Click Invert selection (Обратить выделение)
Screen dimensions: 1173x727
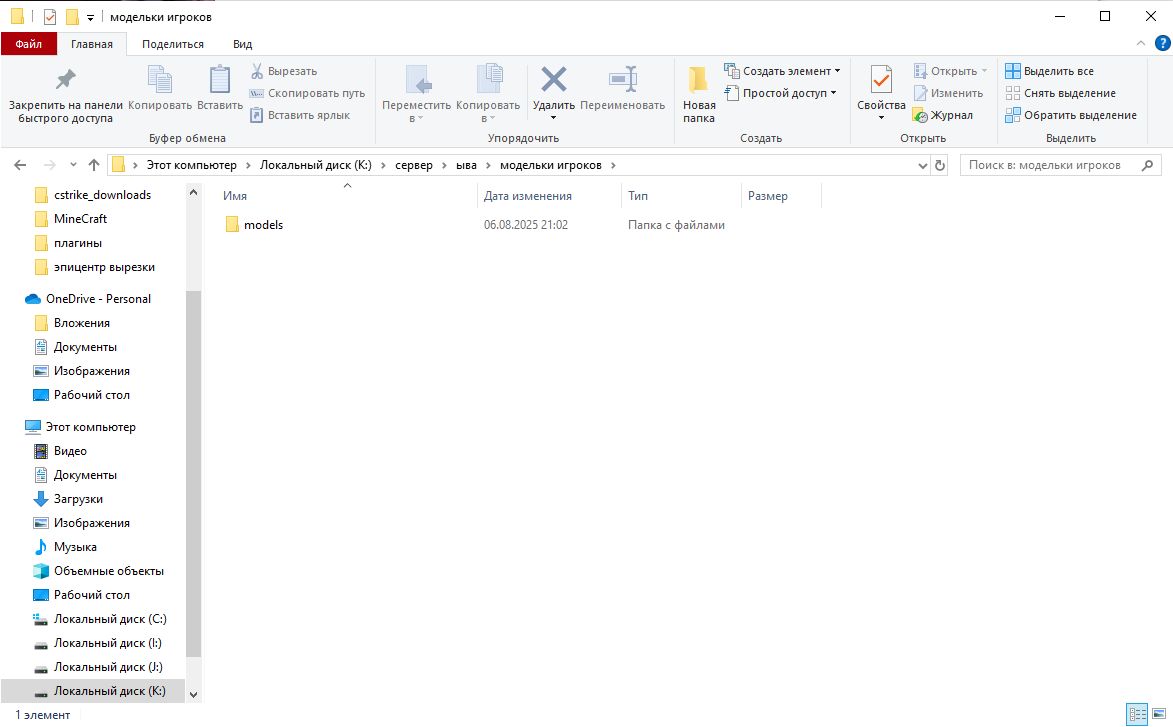click(x=1070, y=115)
